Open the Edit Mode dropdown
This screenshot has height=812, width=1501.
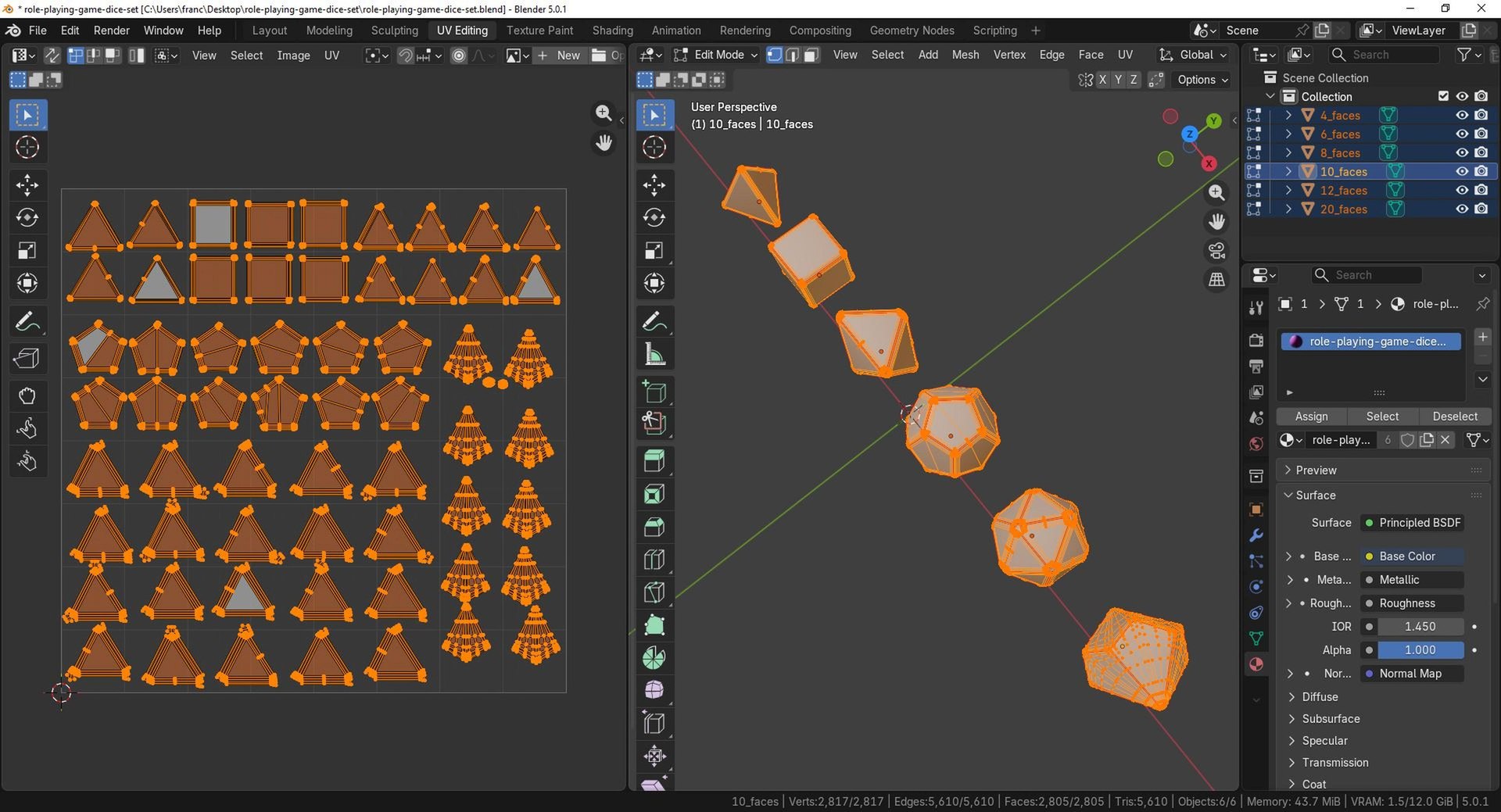point(716,55)
